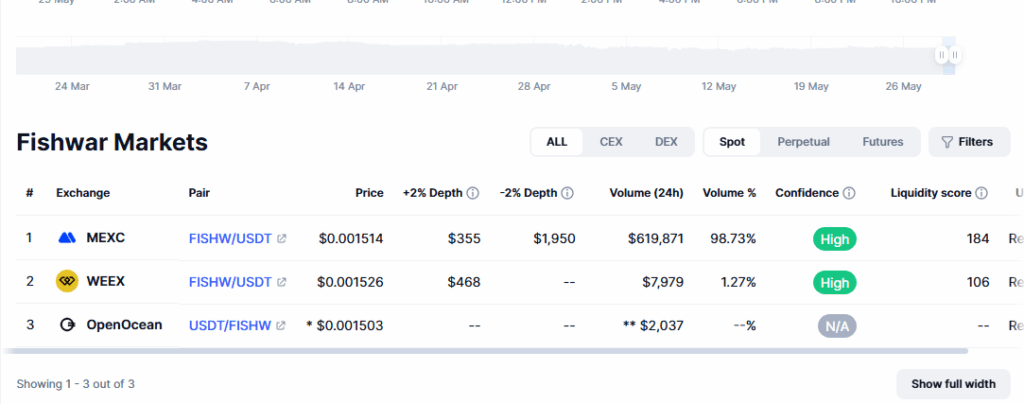The height and width of the screenshot is (404, 1024).
Task: Click the 24 Mar date on timeline
Action: [x=72, y=86]
